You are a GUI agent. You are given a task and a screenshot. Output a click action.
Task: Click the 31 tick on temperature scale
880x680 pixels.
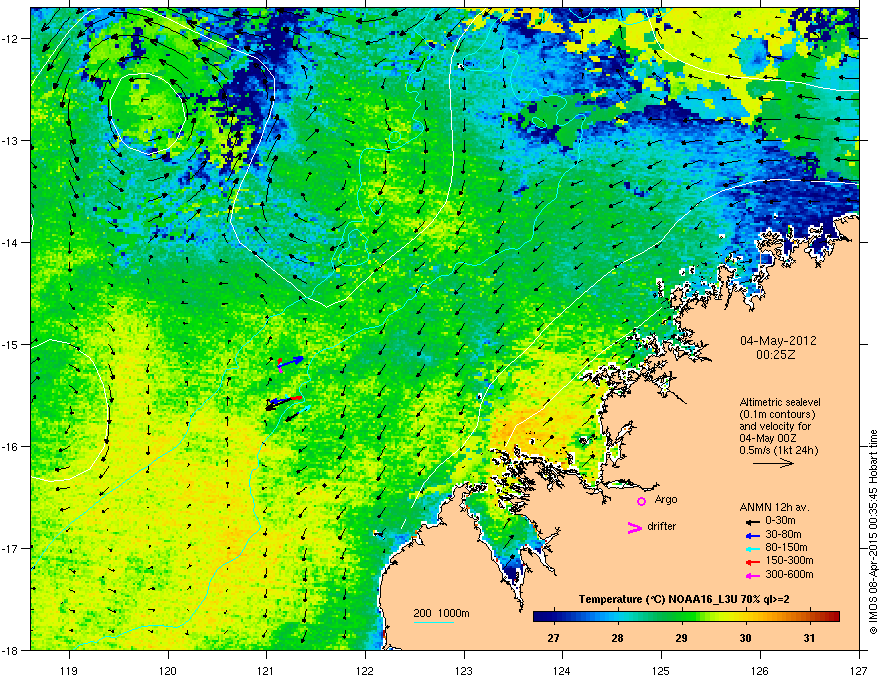[x=809, y=638]
